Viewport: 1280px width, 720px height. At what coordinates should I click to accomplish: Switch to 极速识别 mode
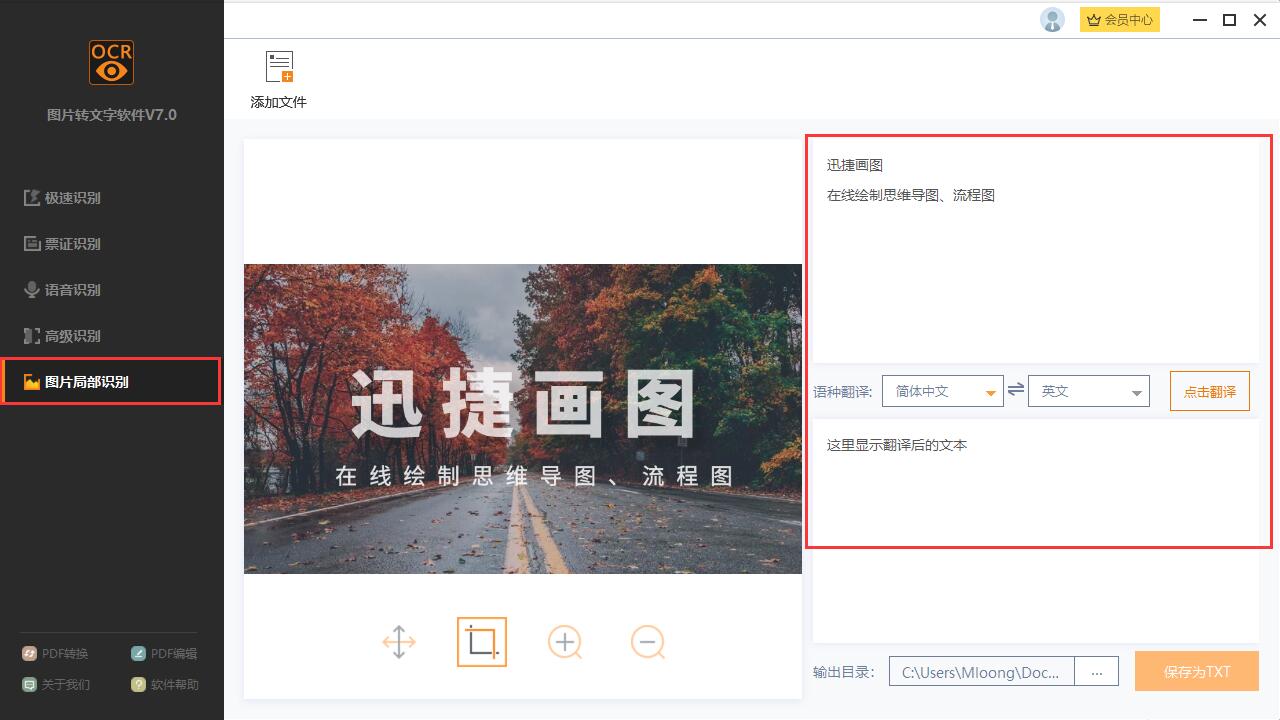tap(62, 198)
